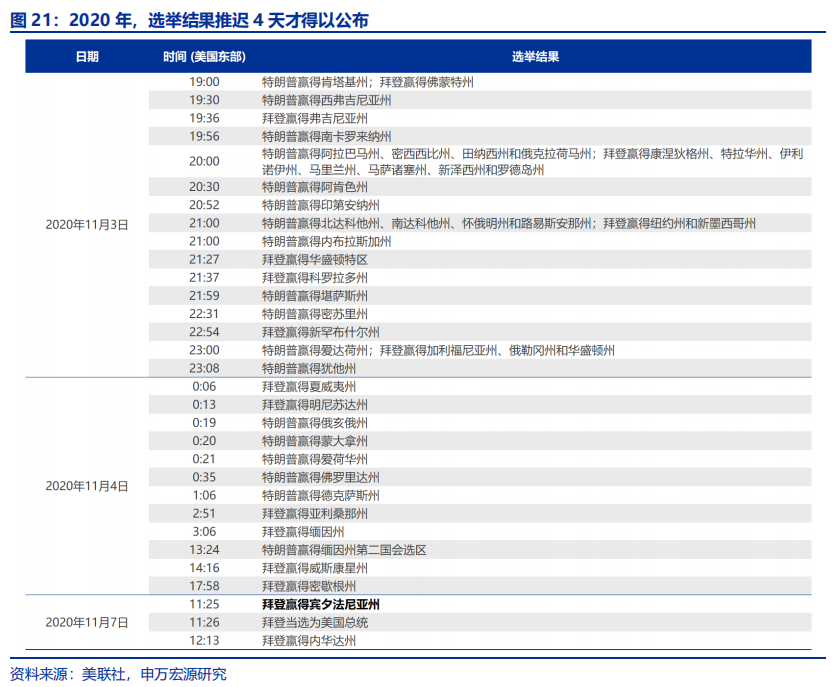The width and height of the screenshot is (835, 687).
Task: Select the 时间 (美国东部) column header
Action: point(204,56)
